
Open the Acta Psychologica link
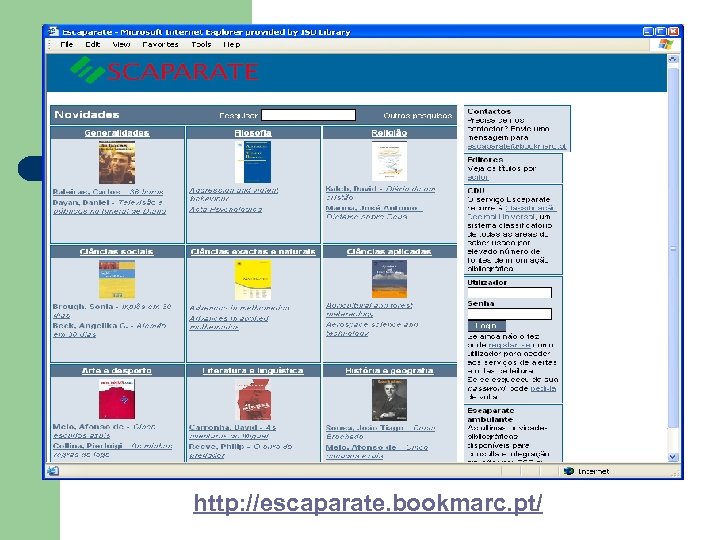point(225,209)
